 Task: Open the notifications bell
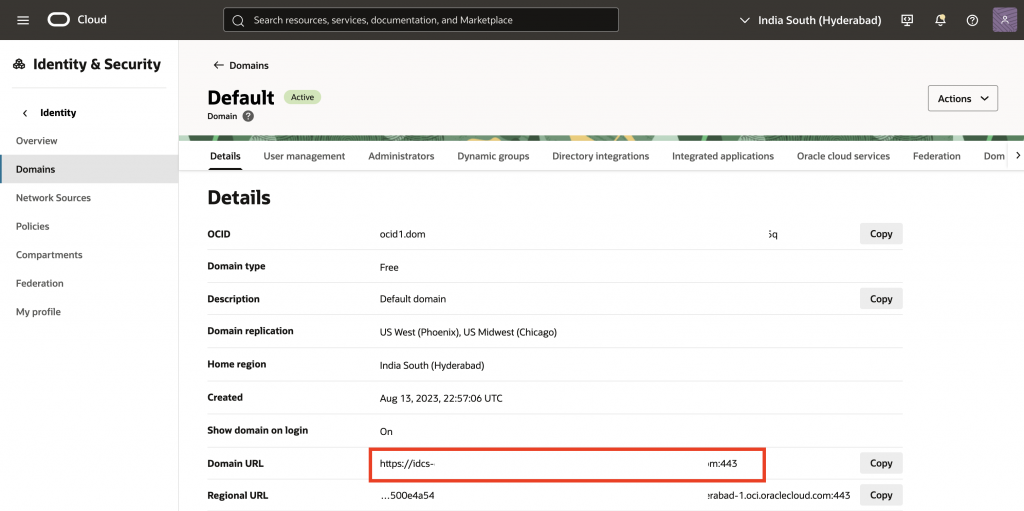click(x=940, y=20)
